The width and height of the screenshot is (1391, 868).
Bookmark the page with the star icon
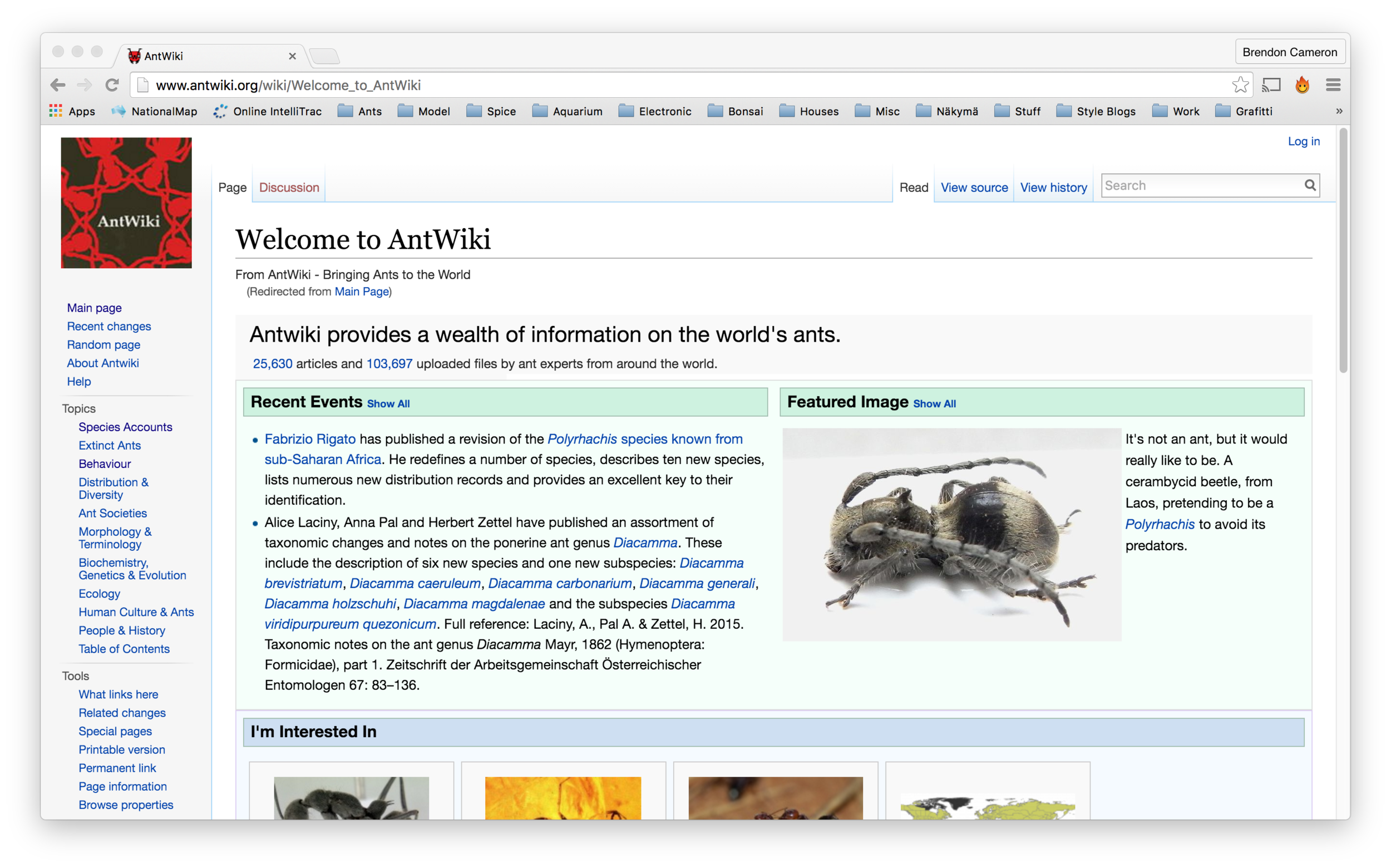point(1241,85)
